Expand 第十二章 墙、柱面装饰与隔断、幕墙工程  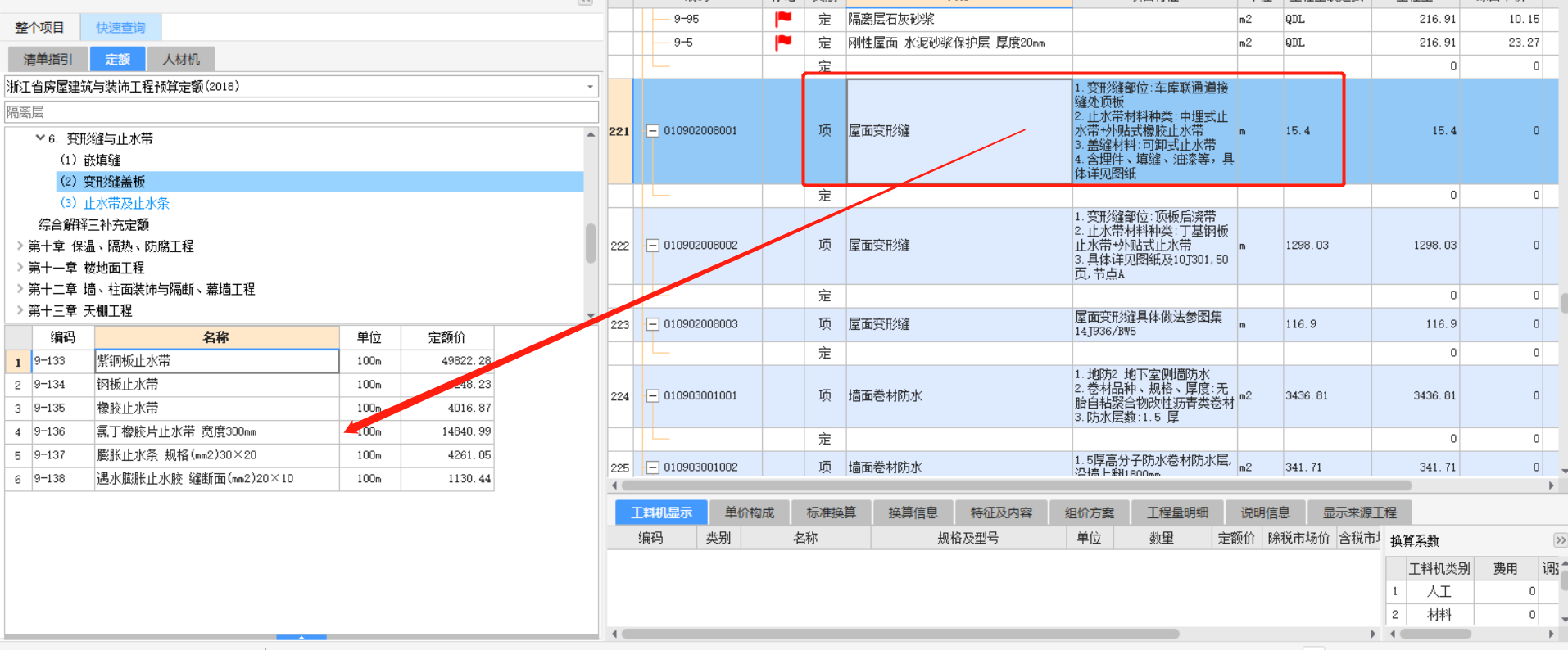pyautogui.click(x=20, y=288)
